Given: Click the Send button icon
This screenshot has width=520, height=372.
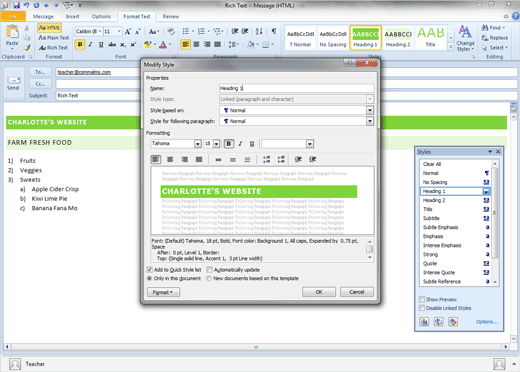Looking at the screenshot, I should tap(13, 83).
